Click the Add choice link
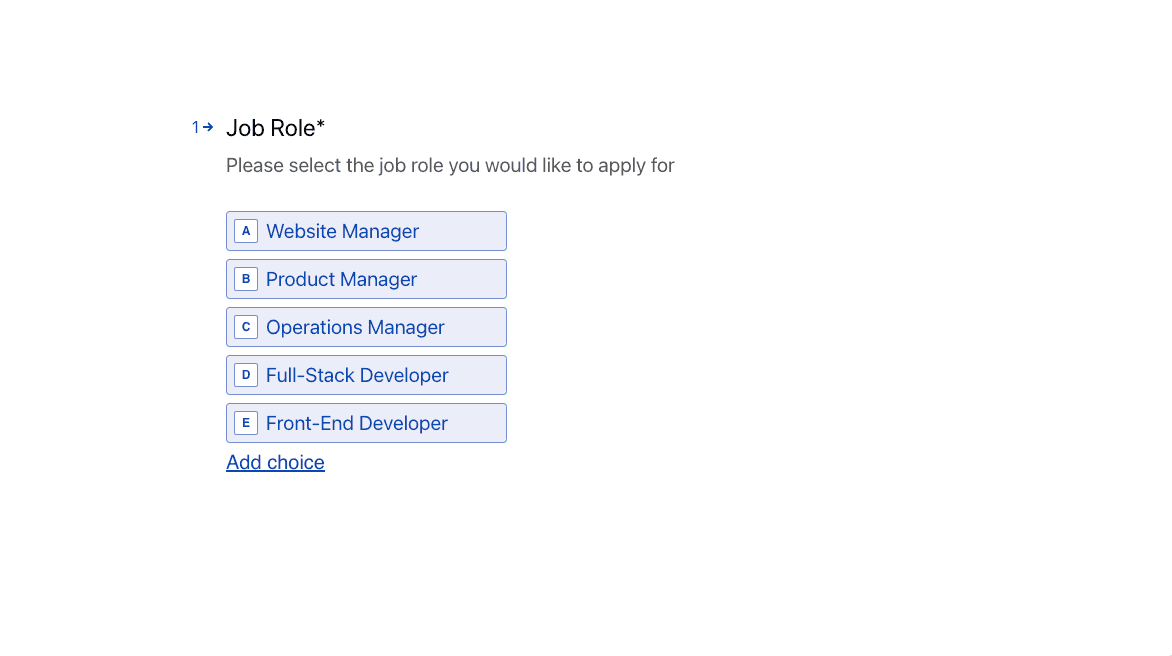The image size is (1172, 656). (275, 462)
